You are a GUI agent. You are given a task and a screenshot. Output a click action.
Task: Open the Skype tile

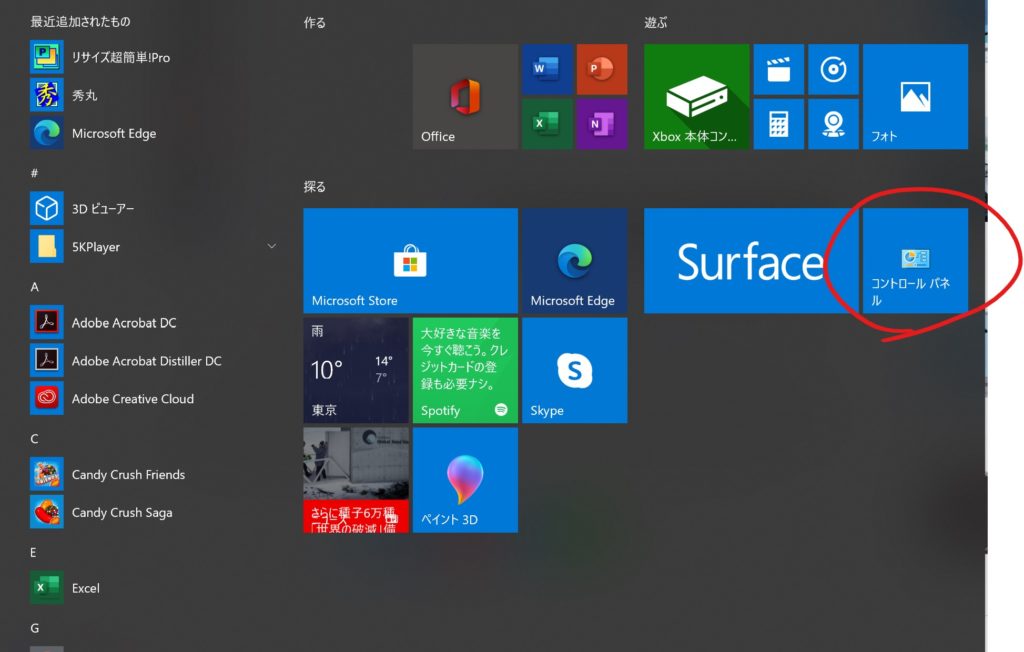click(575, 370)
